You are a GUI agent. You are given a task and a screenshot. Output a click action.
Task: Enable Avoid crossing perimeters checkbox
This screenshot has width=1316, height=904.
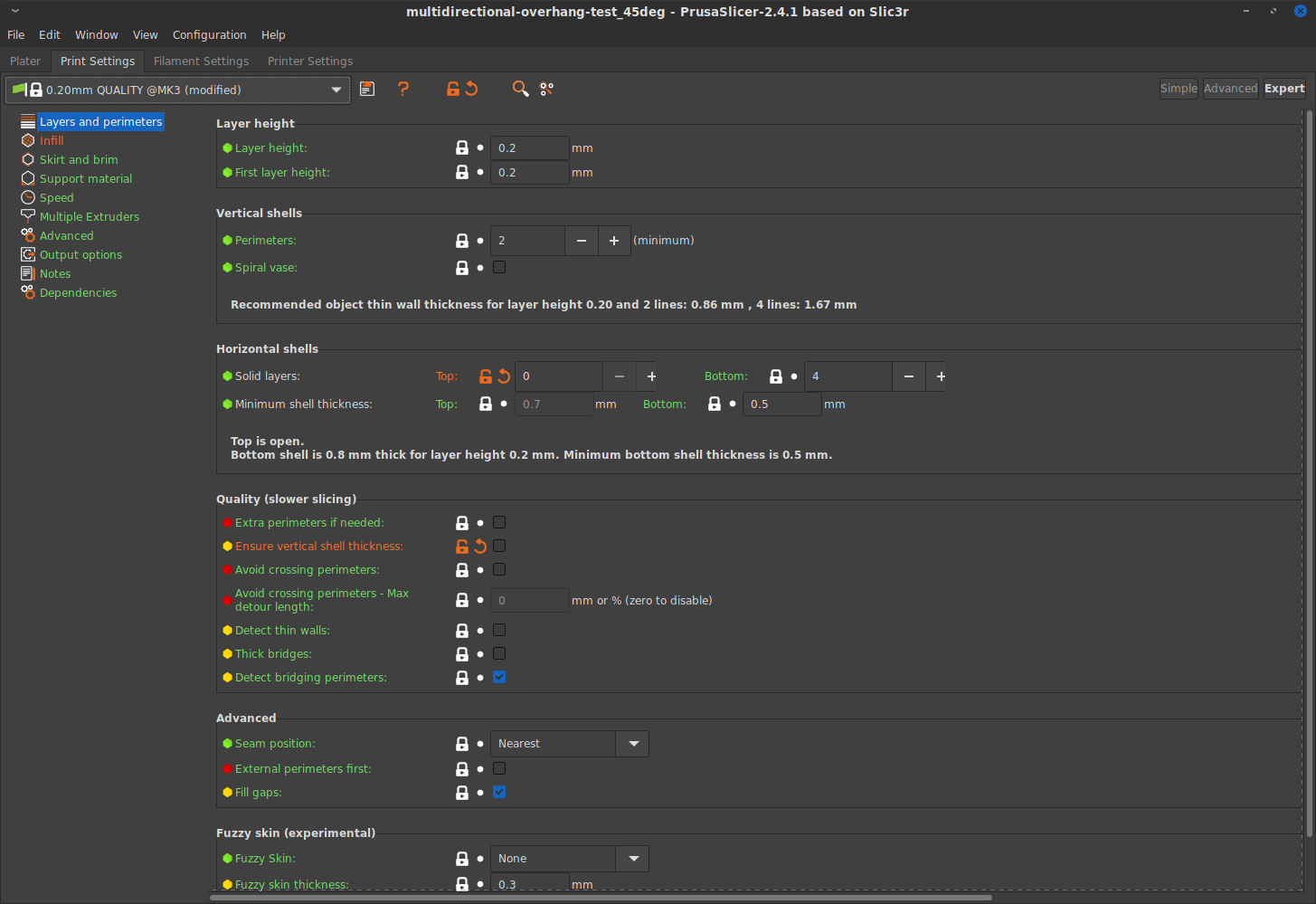click(499, 569)
